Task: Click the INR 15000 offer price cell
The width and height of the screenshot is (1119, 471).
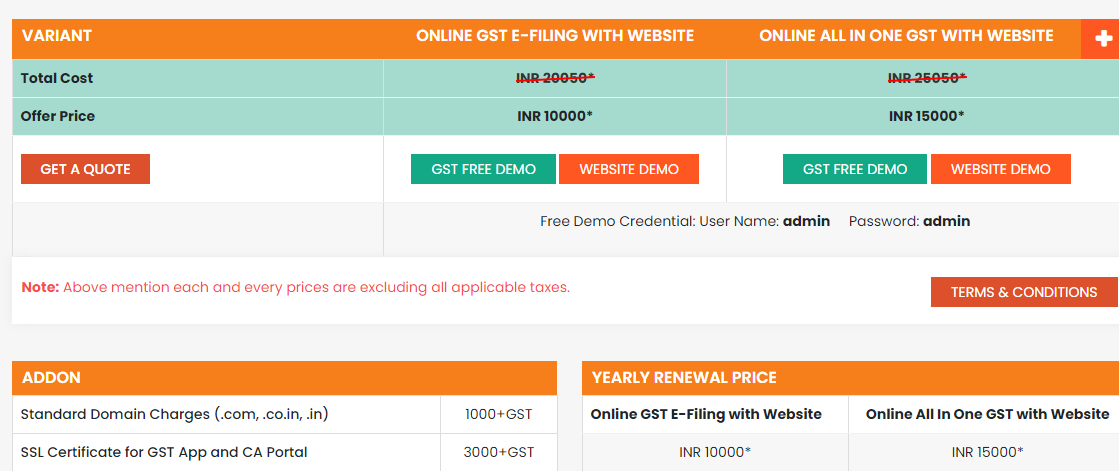Action: tap(926, 116)
